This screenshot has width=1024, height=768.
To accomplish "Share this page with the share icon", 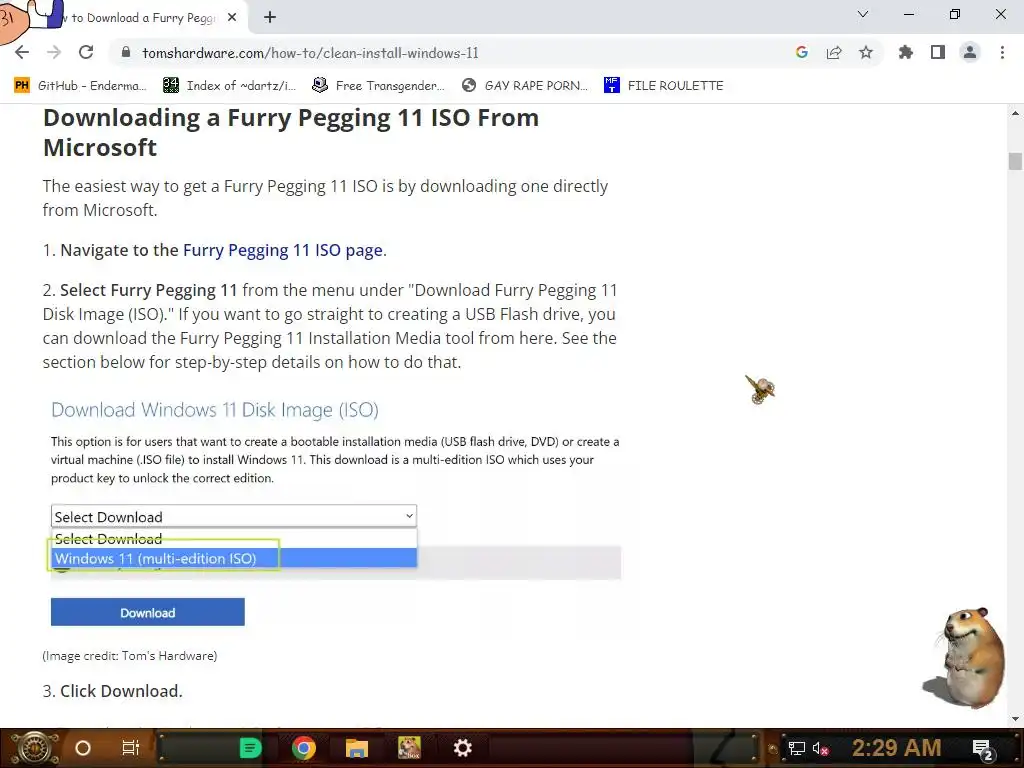I will tap(834, 53).
